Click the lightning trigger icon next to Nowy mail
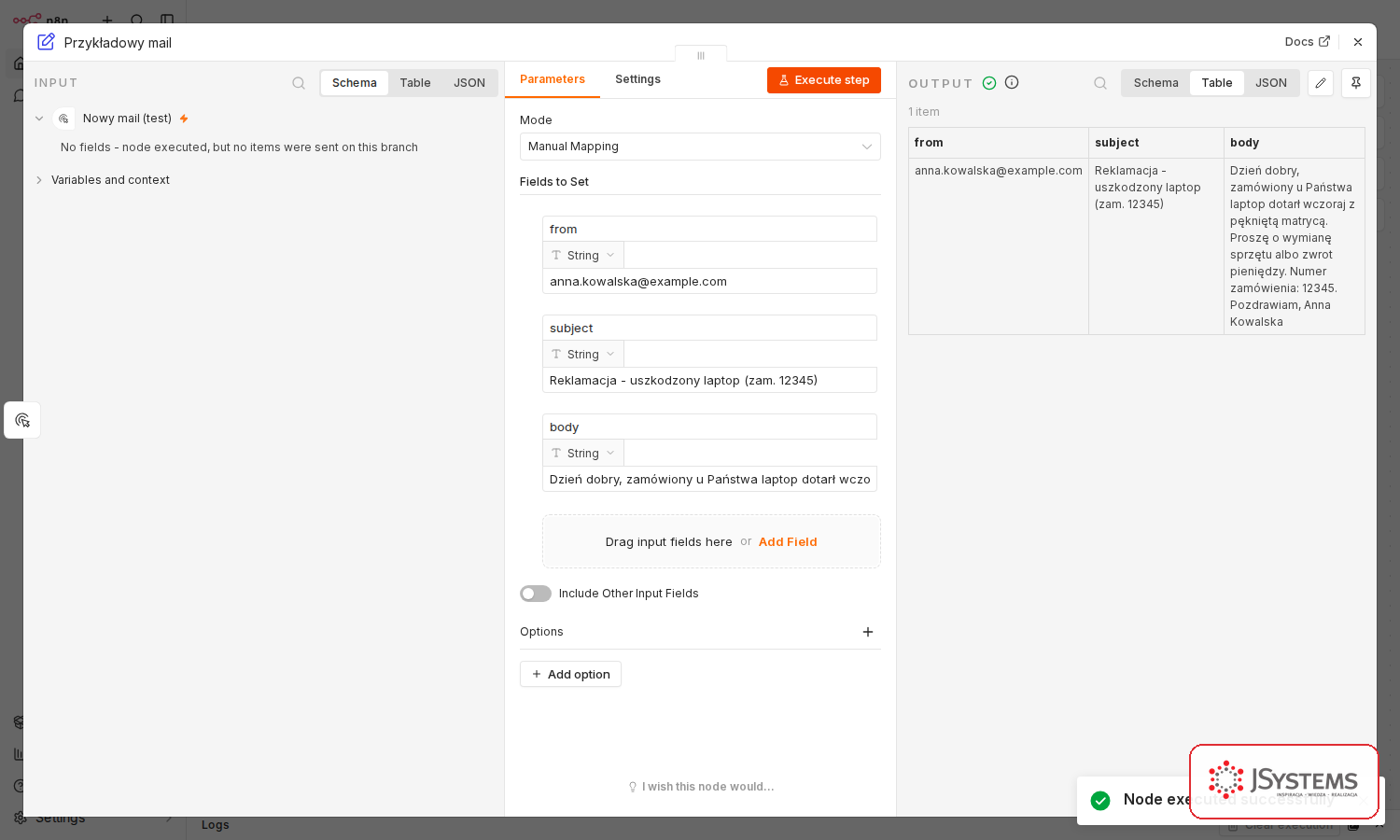This screenshot has height=840, width=1400. click(184, 119)
